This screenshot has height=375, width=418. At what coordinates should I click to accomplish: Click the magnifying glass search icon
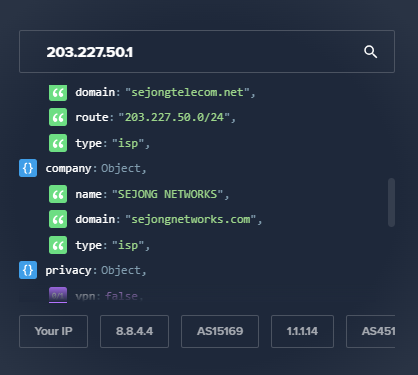[x=370, y=52]
